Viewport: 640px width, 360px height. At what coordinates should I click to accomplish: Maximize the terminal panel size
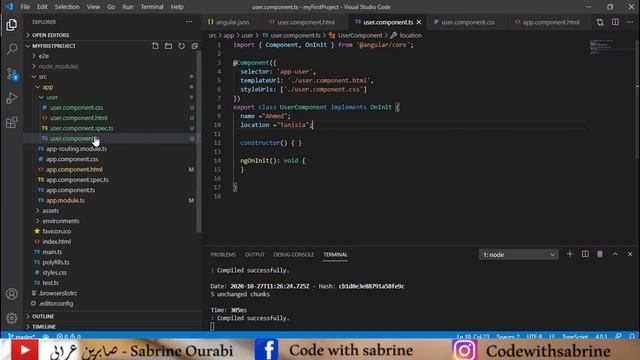pos(615,254)
